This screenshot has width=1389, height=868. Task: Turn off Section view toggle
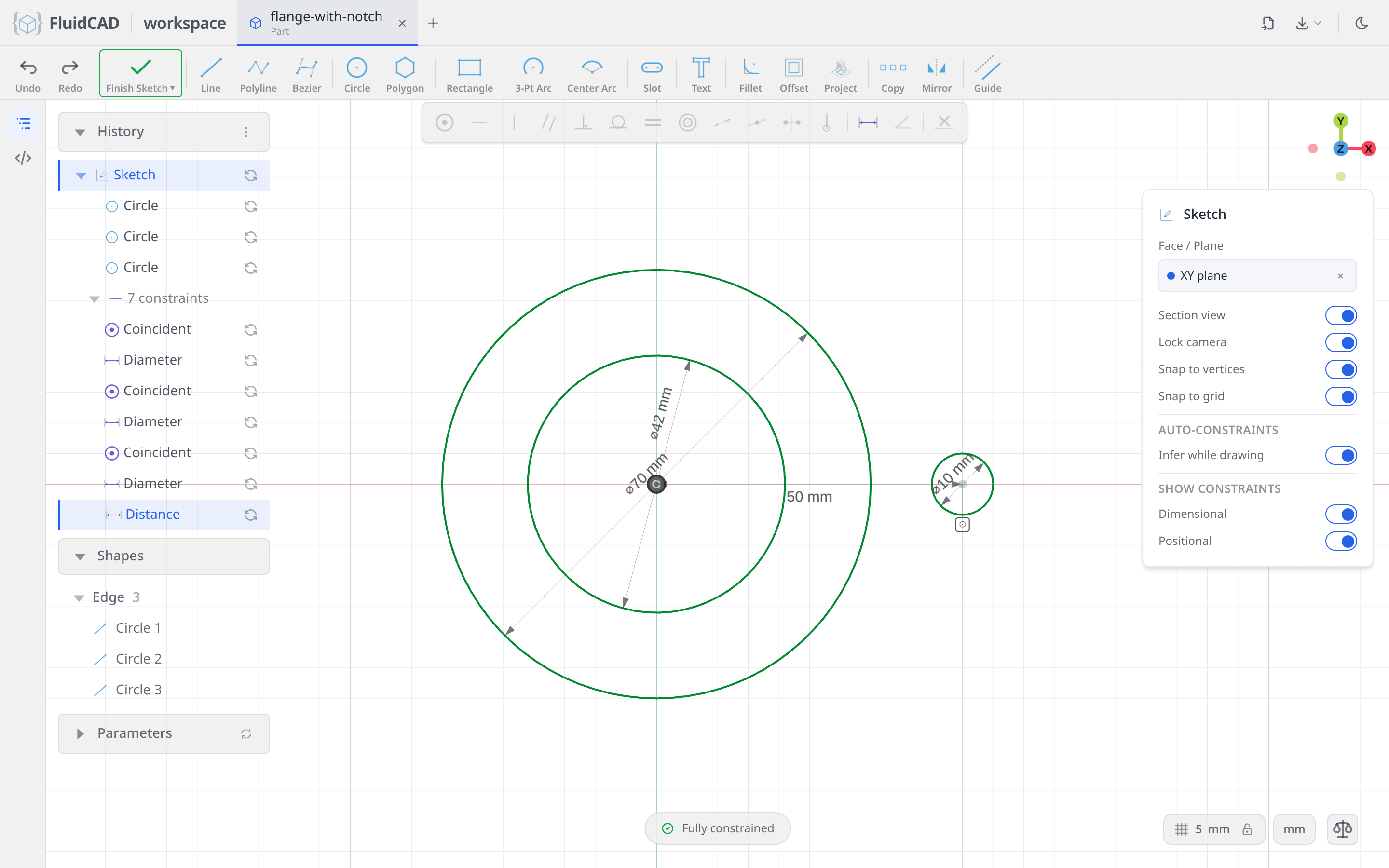point(1341,315)
